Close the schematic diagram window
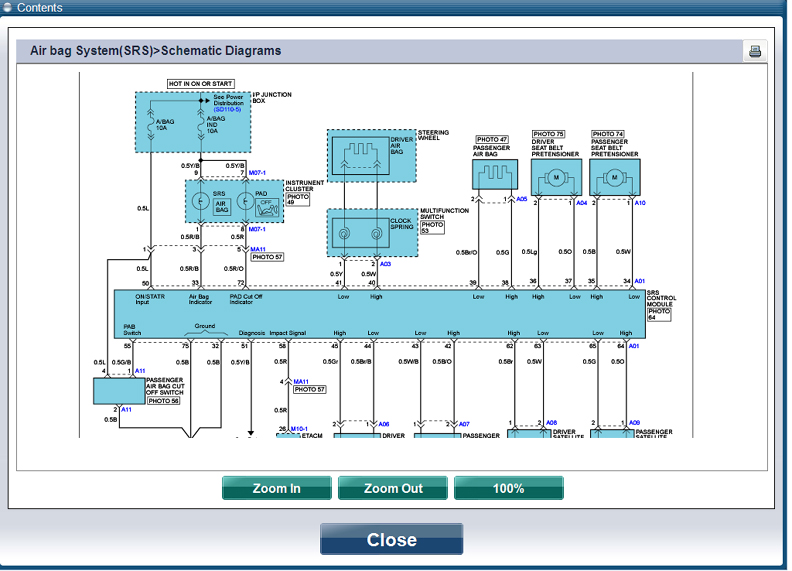 pos(391,539)
